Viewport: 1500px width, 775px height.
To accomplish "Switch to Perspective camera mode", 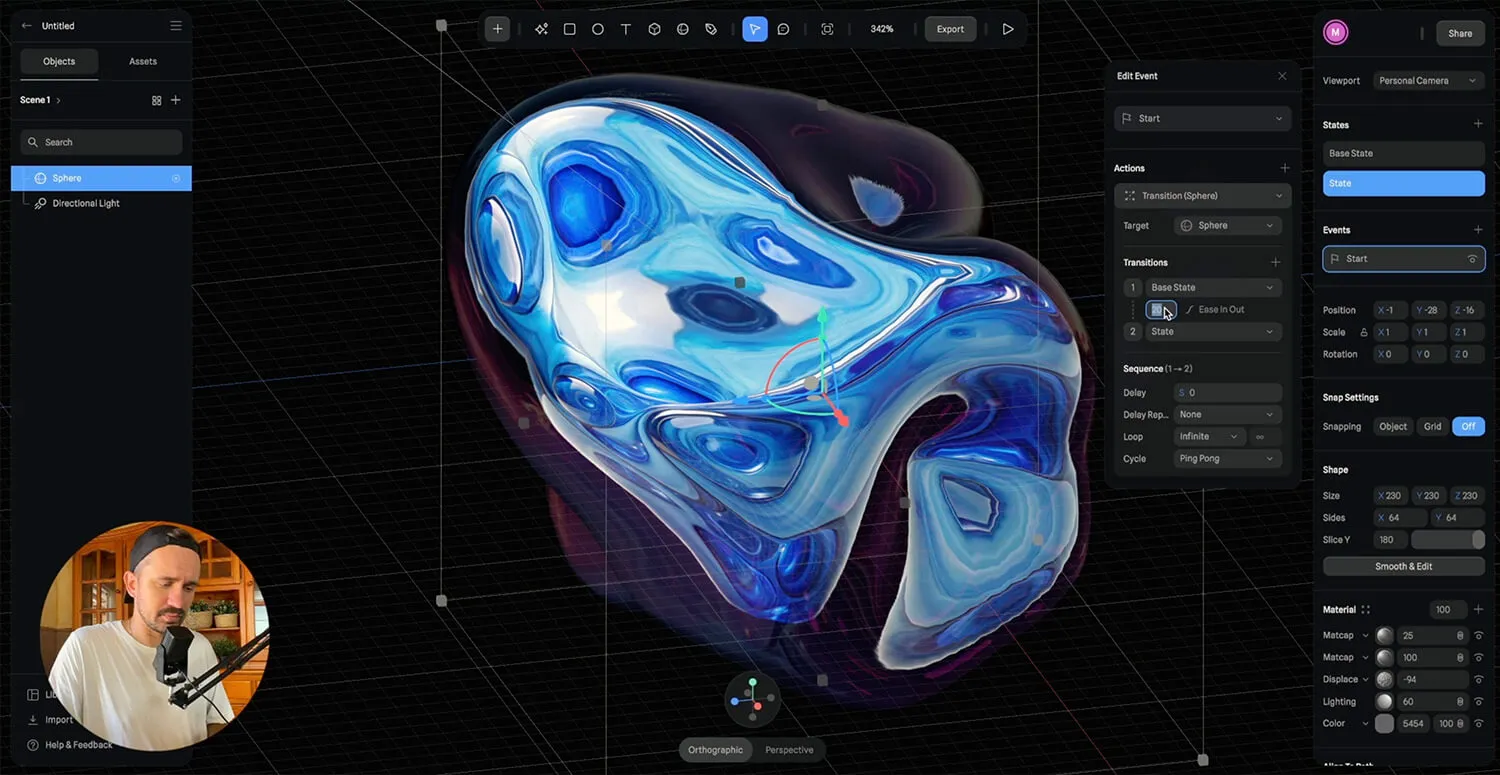I will tap(789, 750).
